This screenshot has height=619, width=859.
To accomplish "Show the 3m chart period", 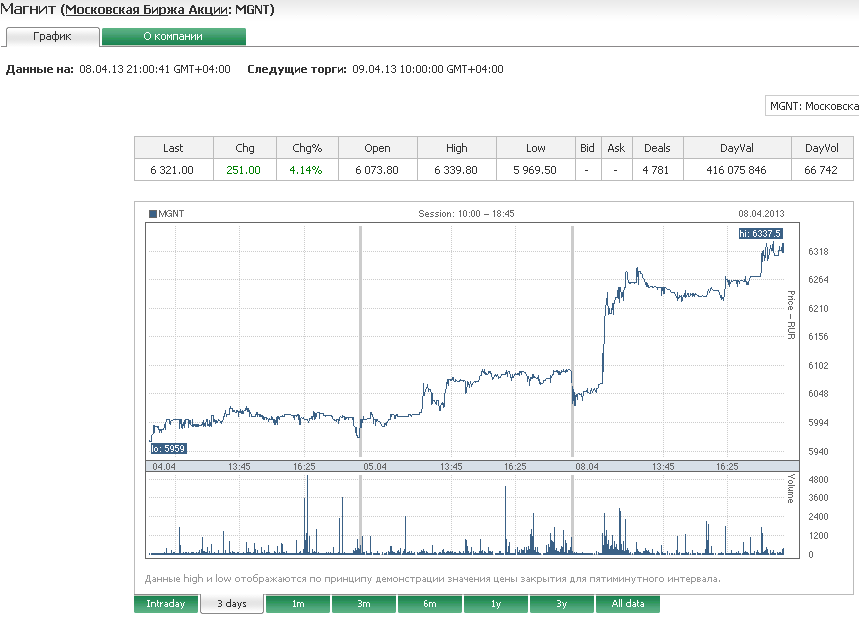I will 364,604.
